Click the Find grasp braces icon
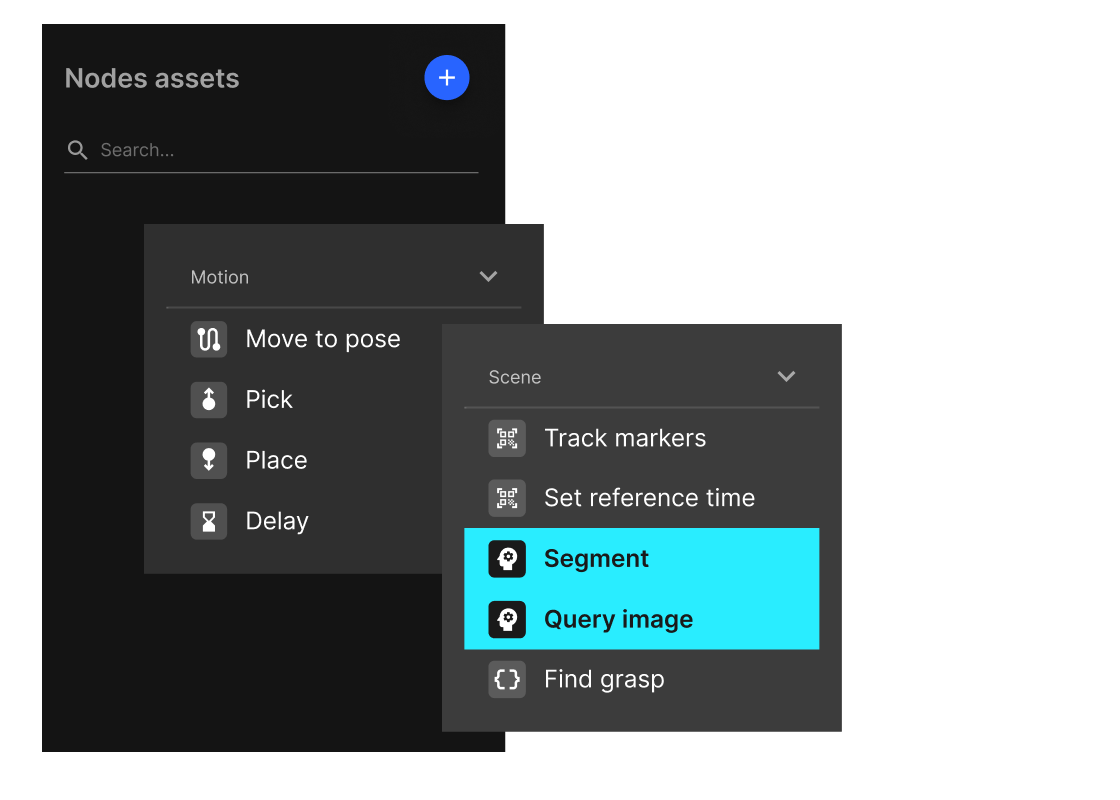 click(x=507, y=680)
